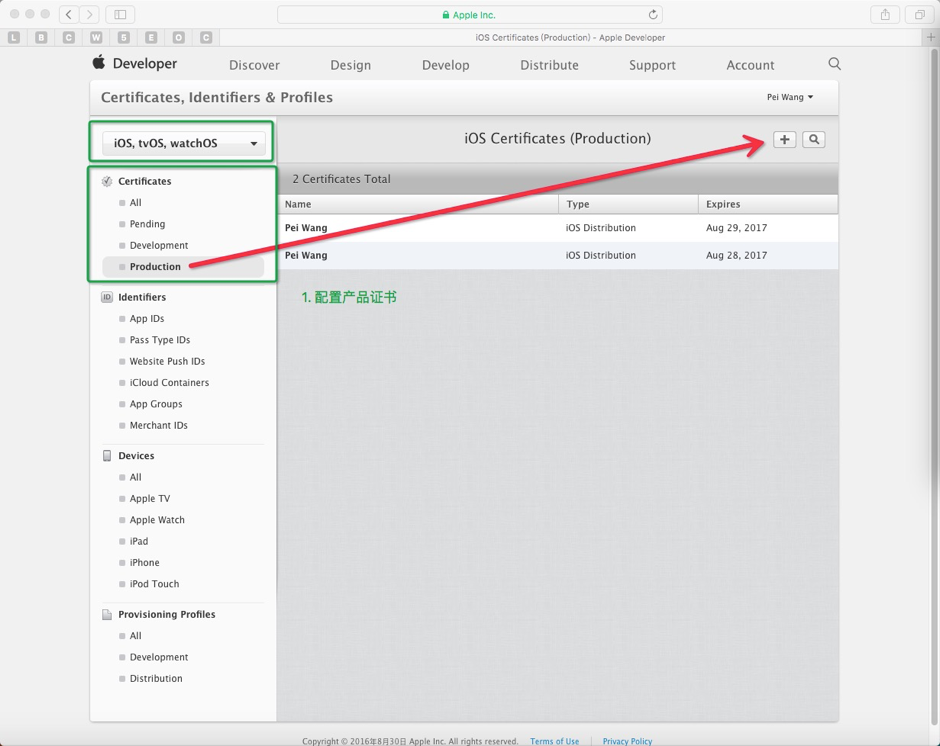Go back with Safari back arrow
This screenshot has height=746, width=940.
69,14
